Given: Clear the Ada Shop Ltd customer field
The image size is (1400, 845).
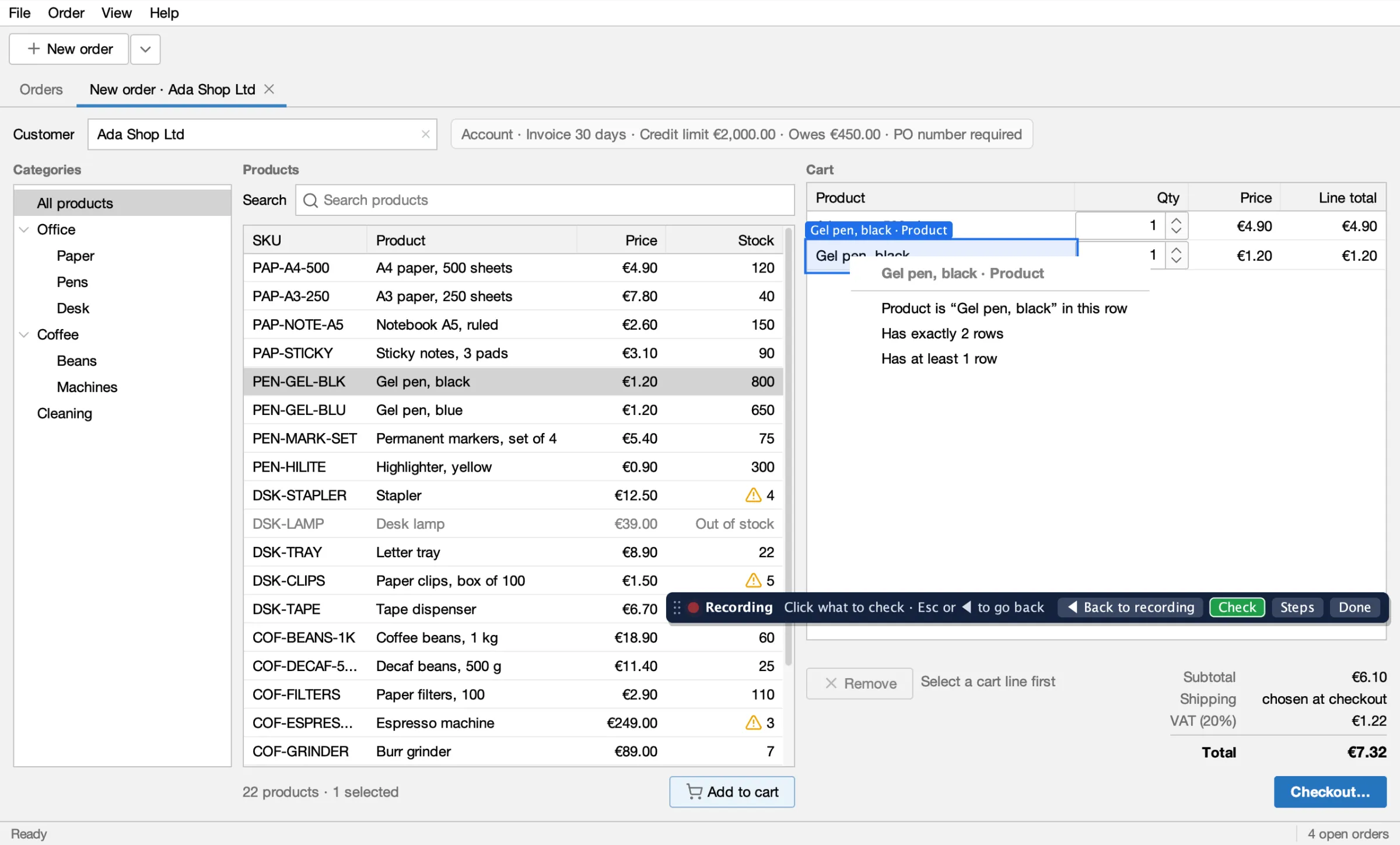Looking at the screenshot, I should (x=425, y=134).
